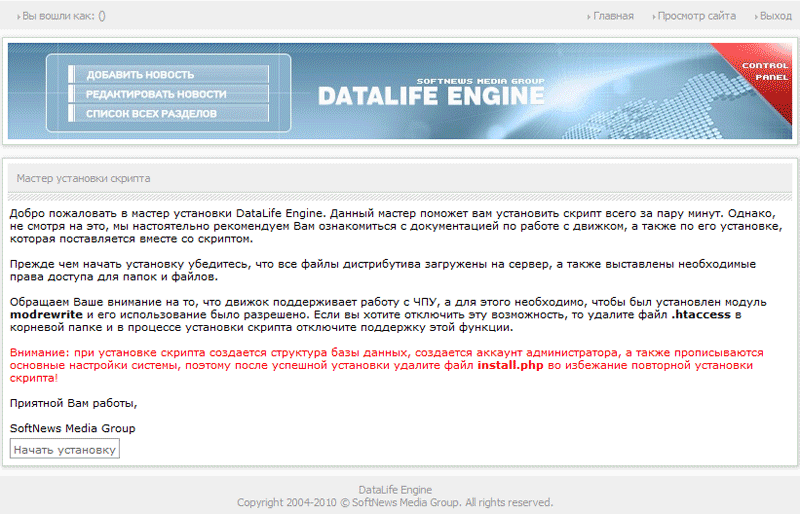
Task: Click the bold install.php text
Action: pos(510,365)
